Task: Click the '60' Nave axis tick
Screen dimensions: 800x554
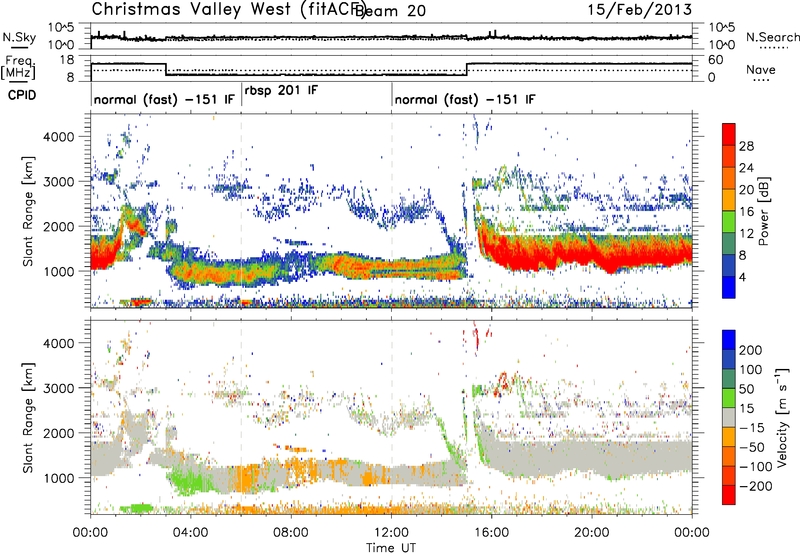Action: click(716, 60)
